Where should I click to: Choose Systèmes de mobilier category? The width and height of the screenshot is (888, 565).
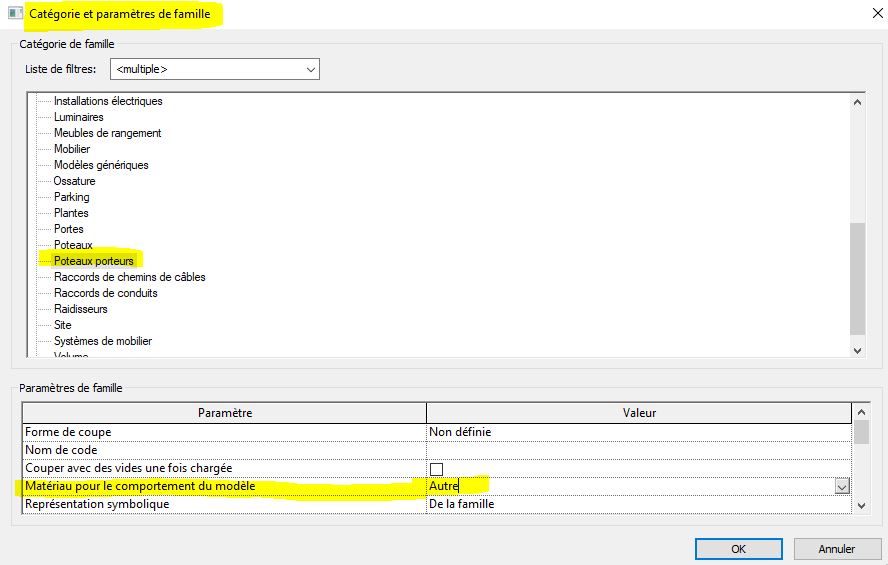[x=103, y=341]
